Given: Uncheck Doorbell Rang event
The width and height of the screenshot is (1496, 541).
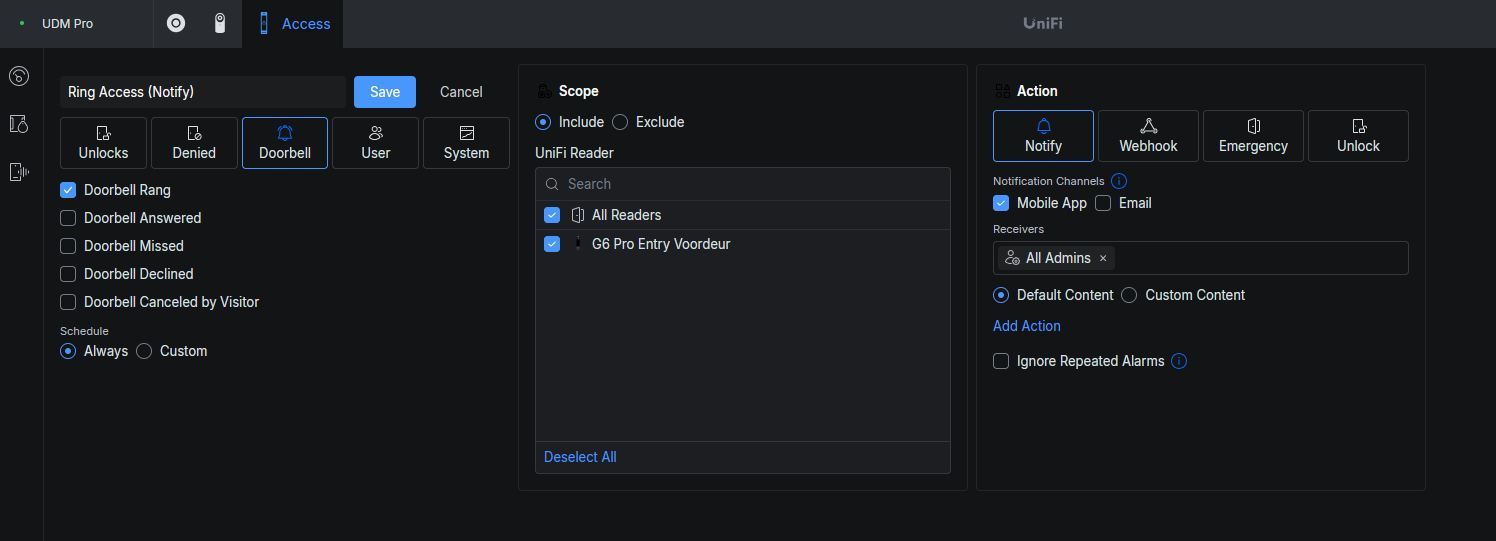Looking at the screenshot, I should pyautogui.click(x=68, y=190).
